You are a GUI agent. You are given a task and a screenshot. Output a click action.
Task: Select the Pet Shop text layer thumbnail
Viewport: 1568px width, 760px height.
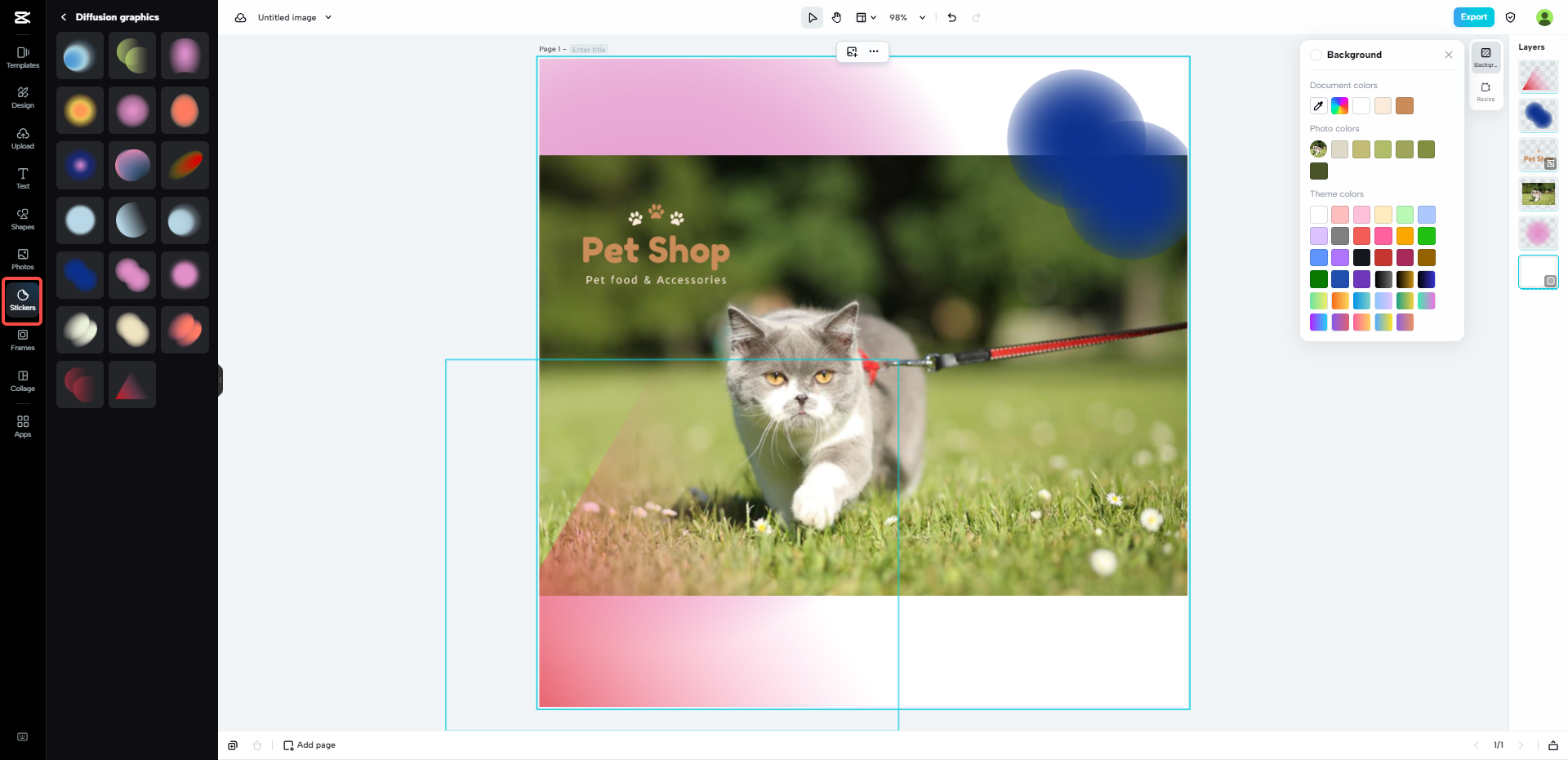click(x=1539, y=155)
